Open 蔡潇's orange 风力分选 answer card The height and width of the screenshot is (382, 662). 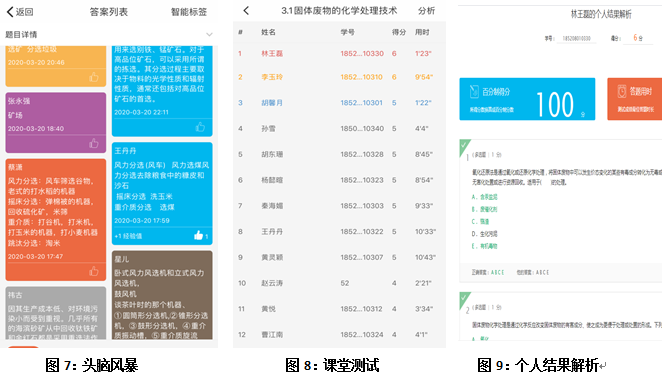point(56,219)
